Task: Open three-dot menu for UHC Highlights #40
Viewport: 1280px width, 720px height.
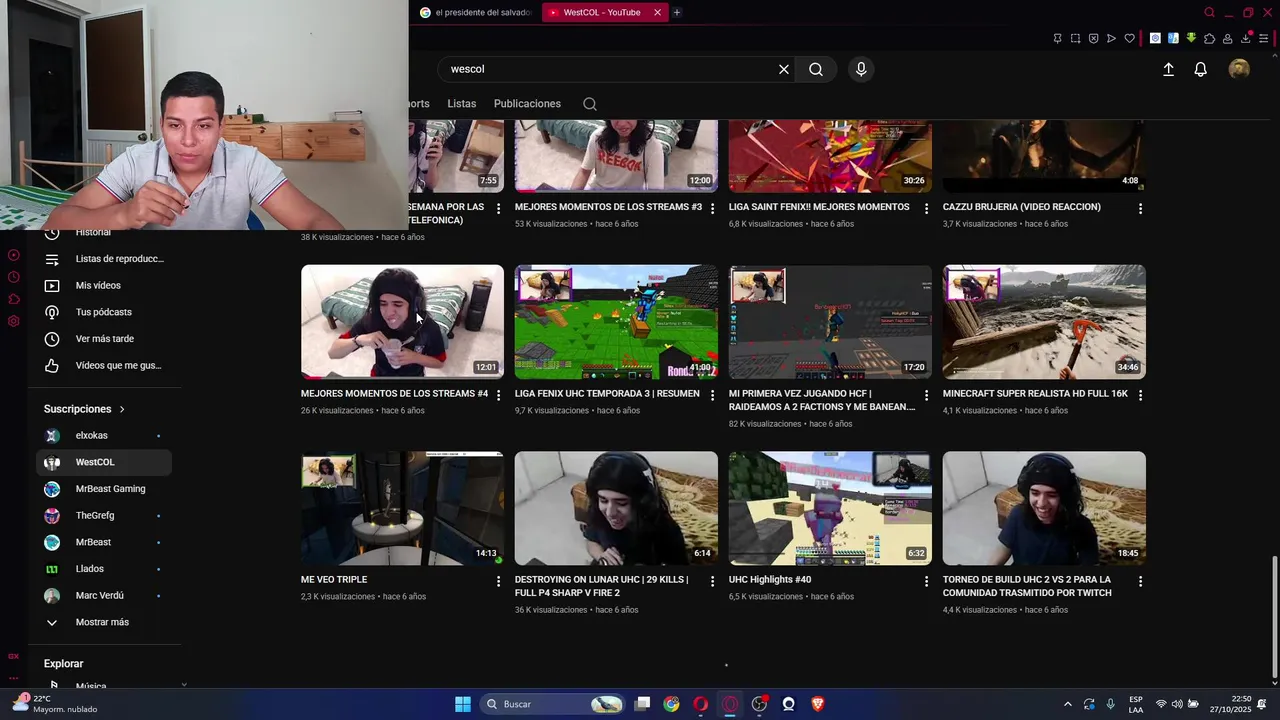Action: [x=926, y=581]
